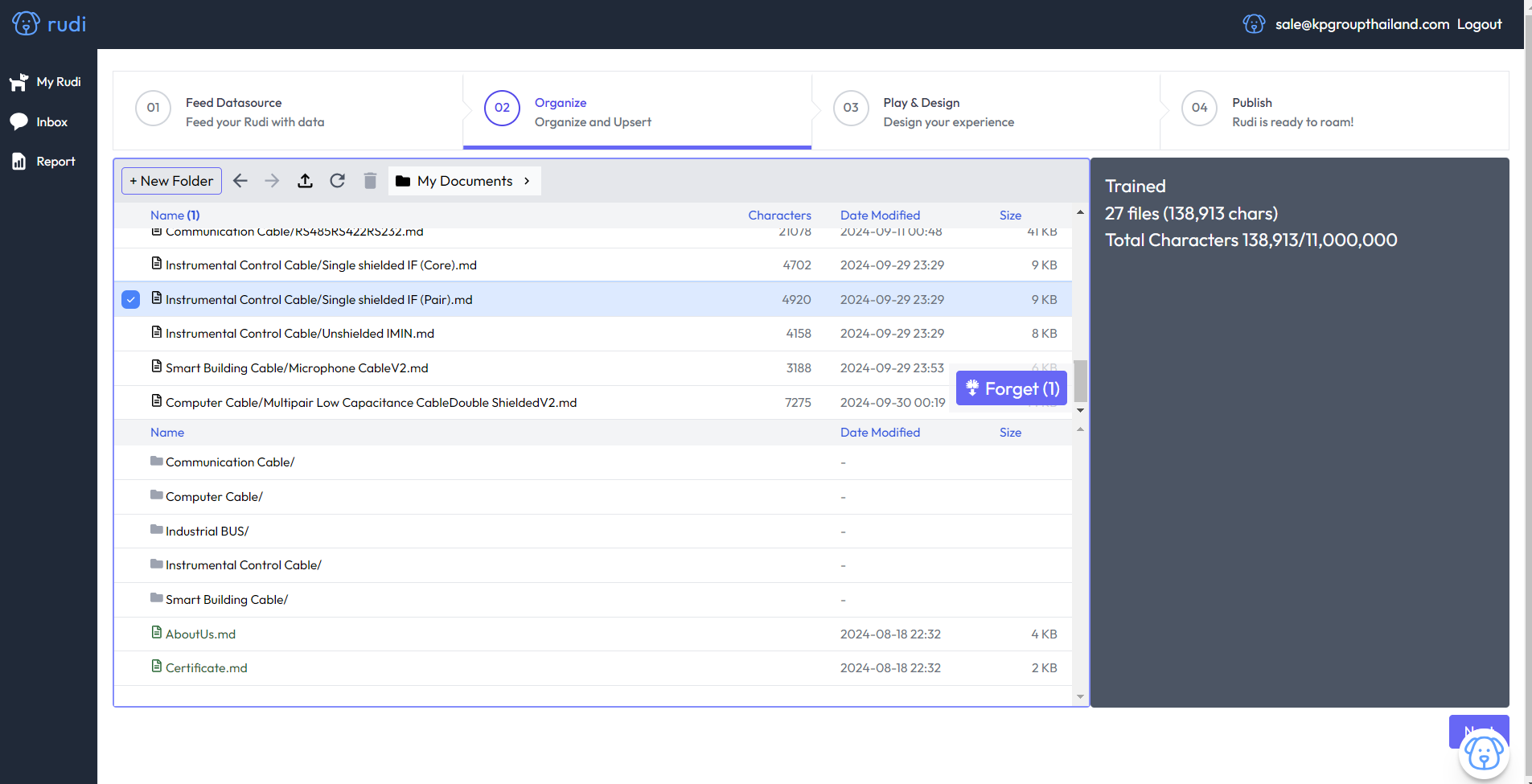Image resolution: width=1532 pixels, height=784 pixels.
Task: Navigate forward with the right arrow
Action: tap(273, 181)
